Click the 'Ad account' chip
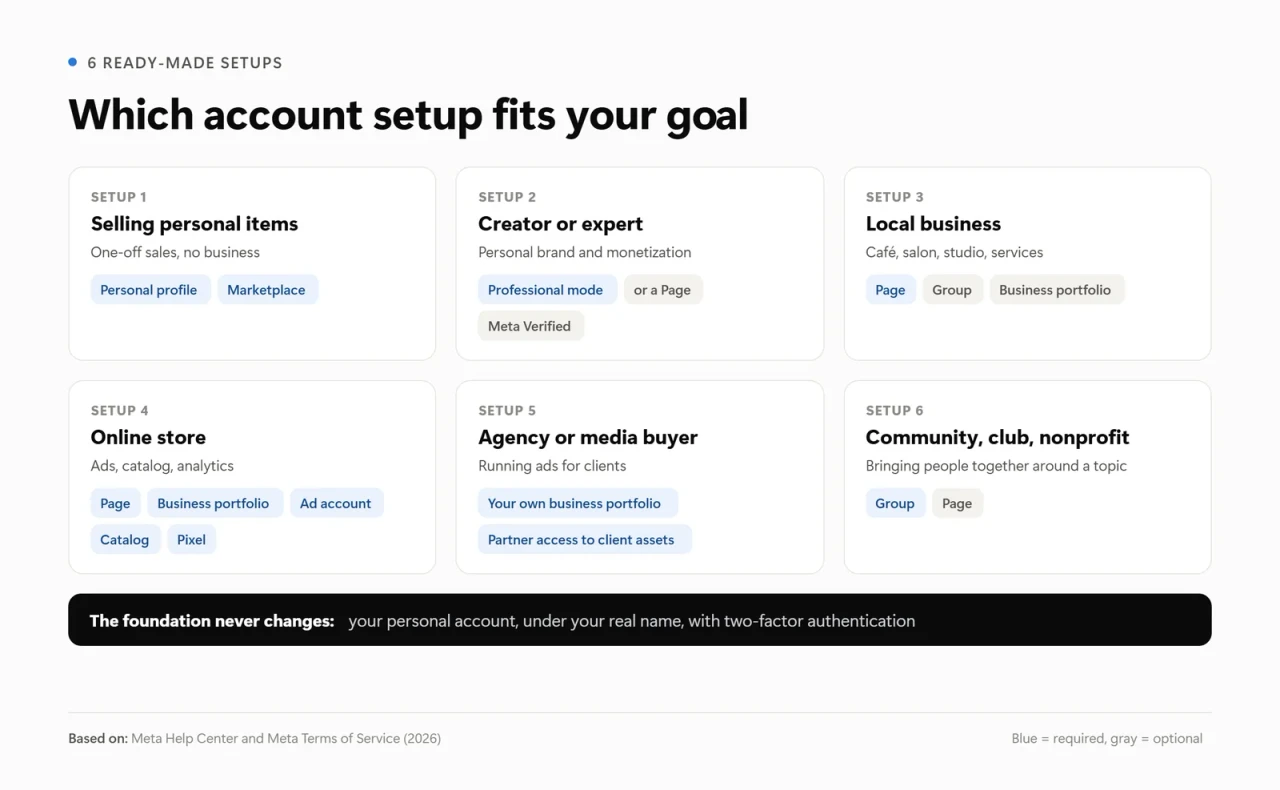Screen dimensions: 1280x790 click(336, 503)
